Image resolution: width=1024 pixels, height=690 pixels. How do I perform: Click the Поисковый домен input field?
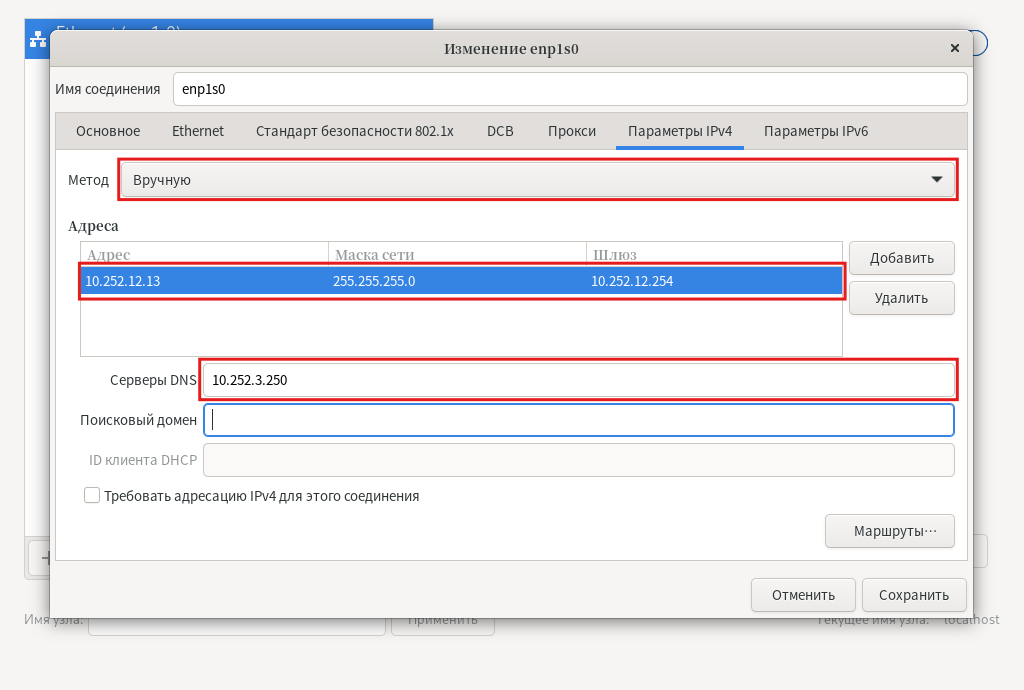coord(579,420)
